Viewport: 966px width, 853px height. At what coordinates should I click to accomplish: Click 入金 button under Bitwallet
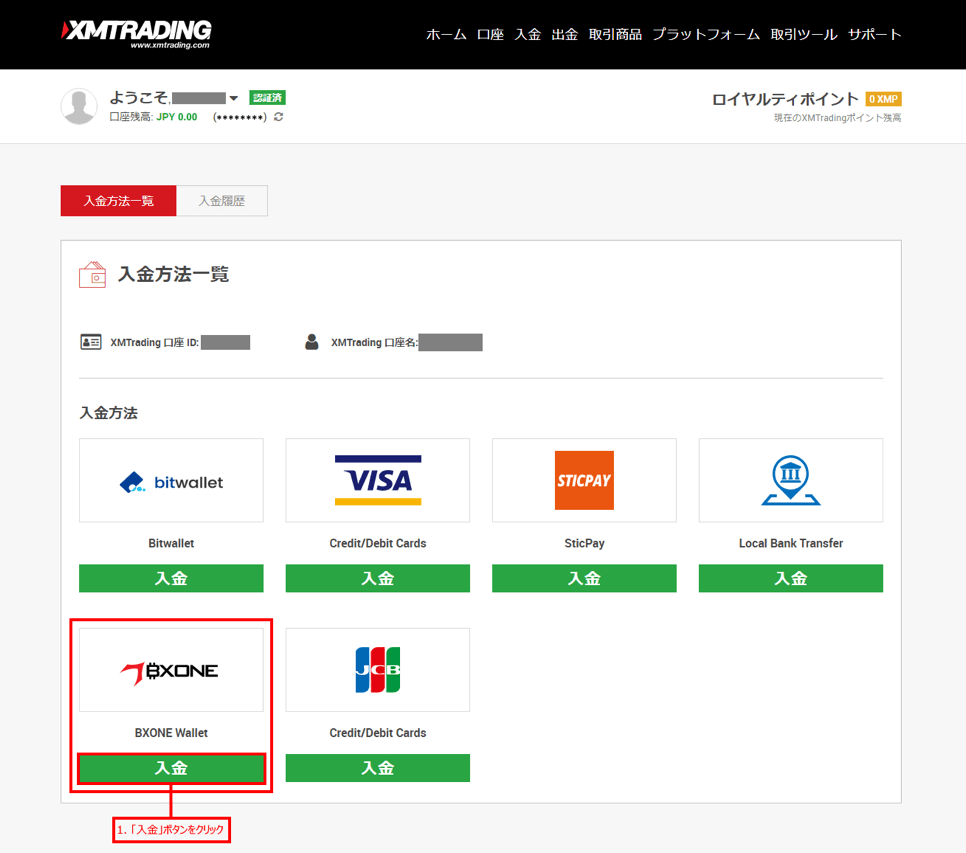pos(171,578)
